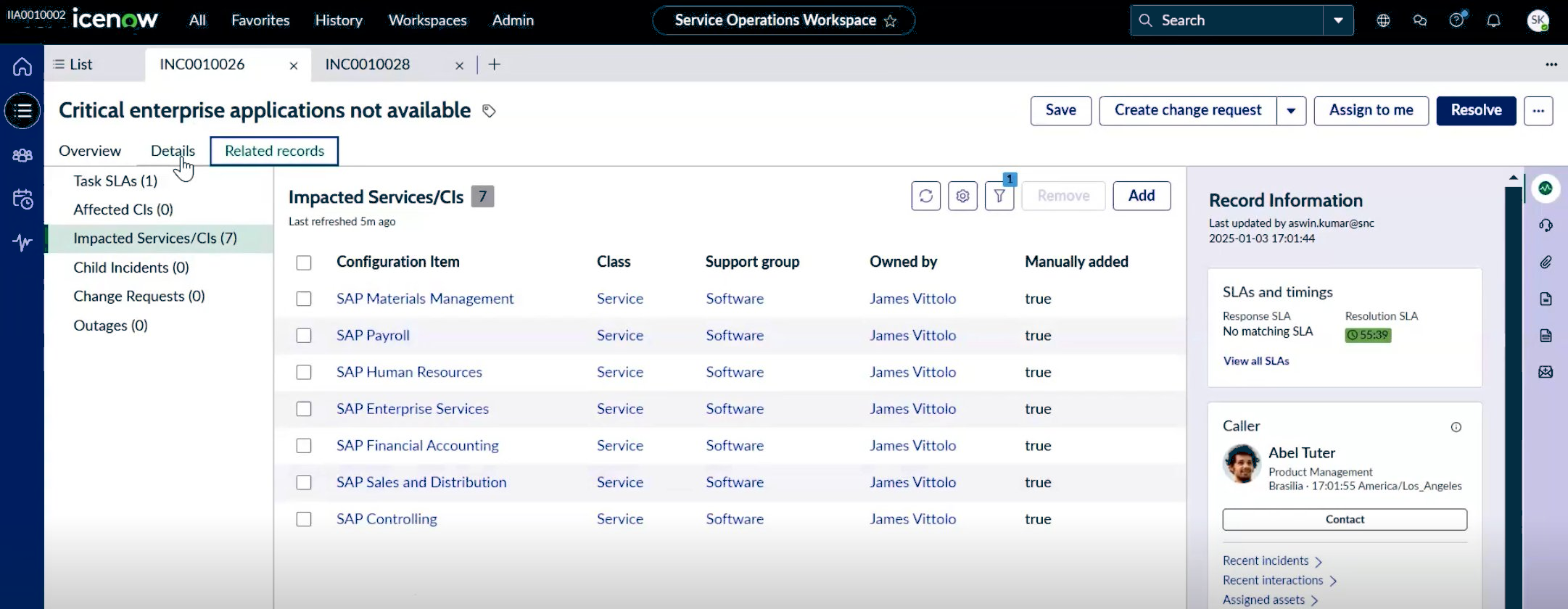
Task: Open the calendar schedule icon in left sidebar
Action: (22, 199)
